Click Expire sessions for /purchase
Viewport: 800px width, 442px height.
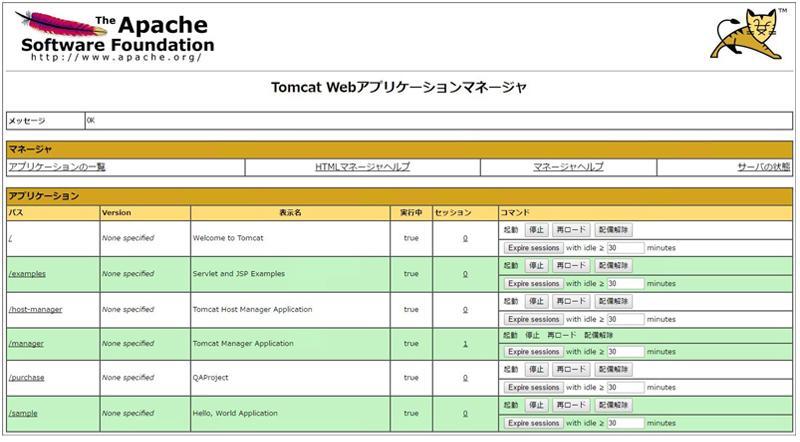point(534,388)
